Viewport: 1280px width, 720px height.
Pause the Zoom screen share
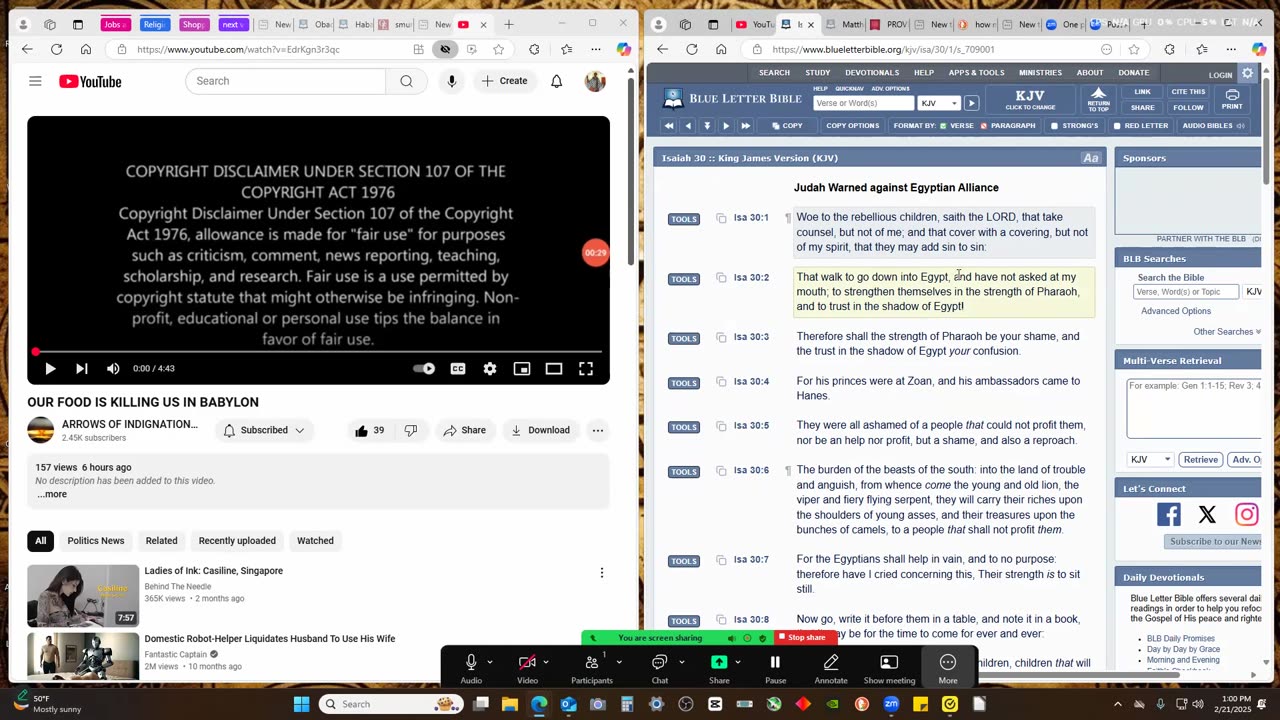tap(775, 667)
